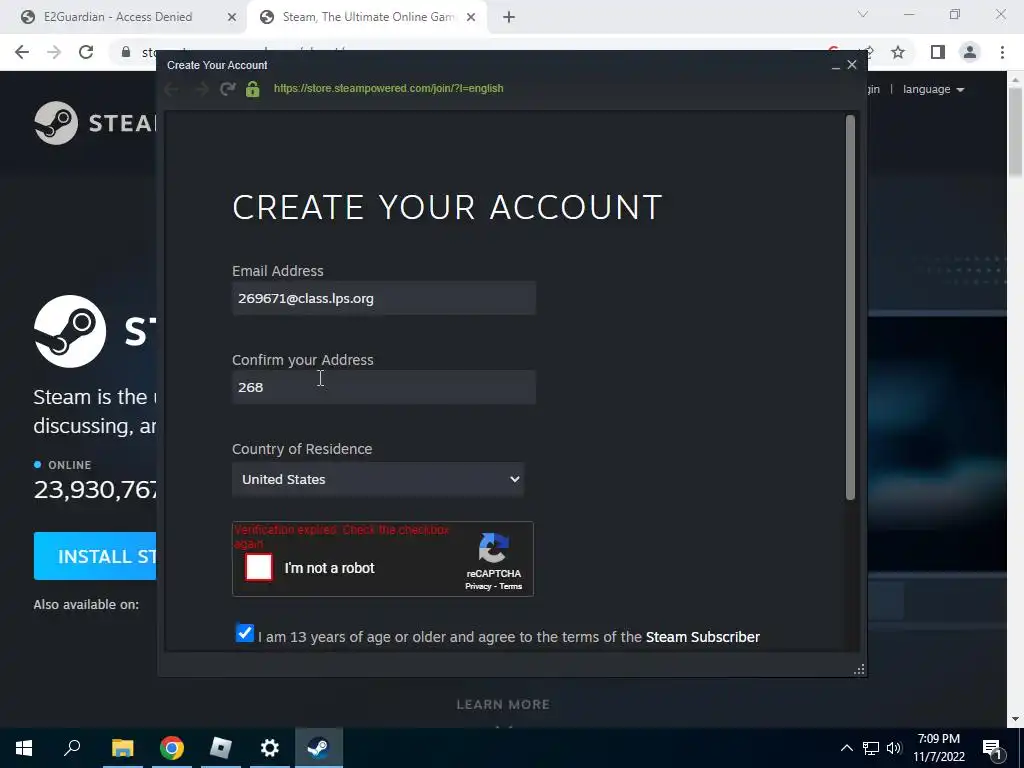The width and height of the screenshot is (1024, 768).
Task: Open Chrome profile avatar
Action: click(x=970, y=52)
